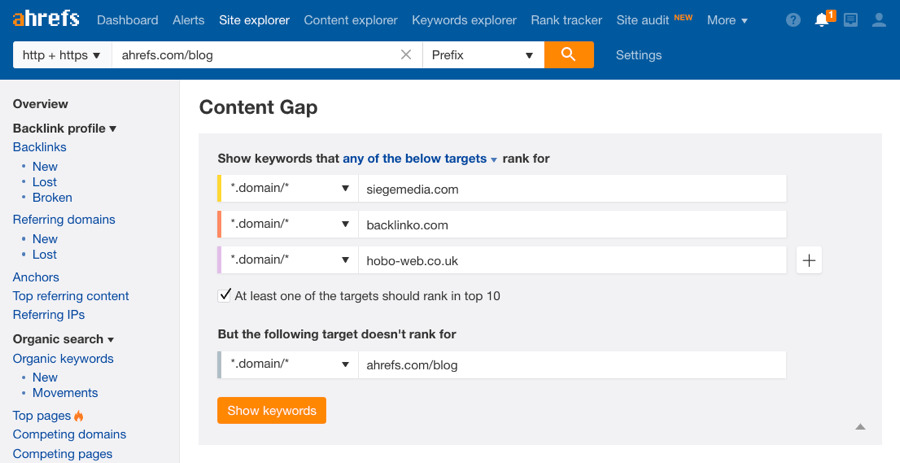Screen dimensions: 900x463
Task: Click the orange search magnifier button
Action: (x=568, y=55)
